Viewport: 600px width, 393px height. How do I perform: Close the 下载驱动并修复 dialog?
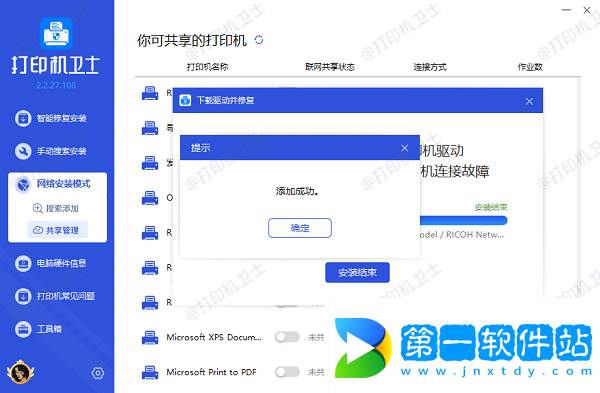(529, 101)
